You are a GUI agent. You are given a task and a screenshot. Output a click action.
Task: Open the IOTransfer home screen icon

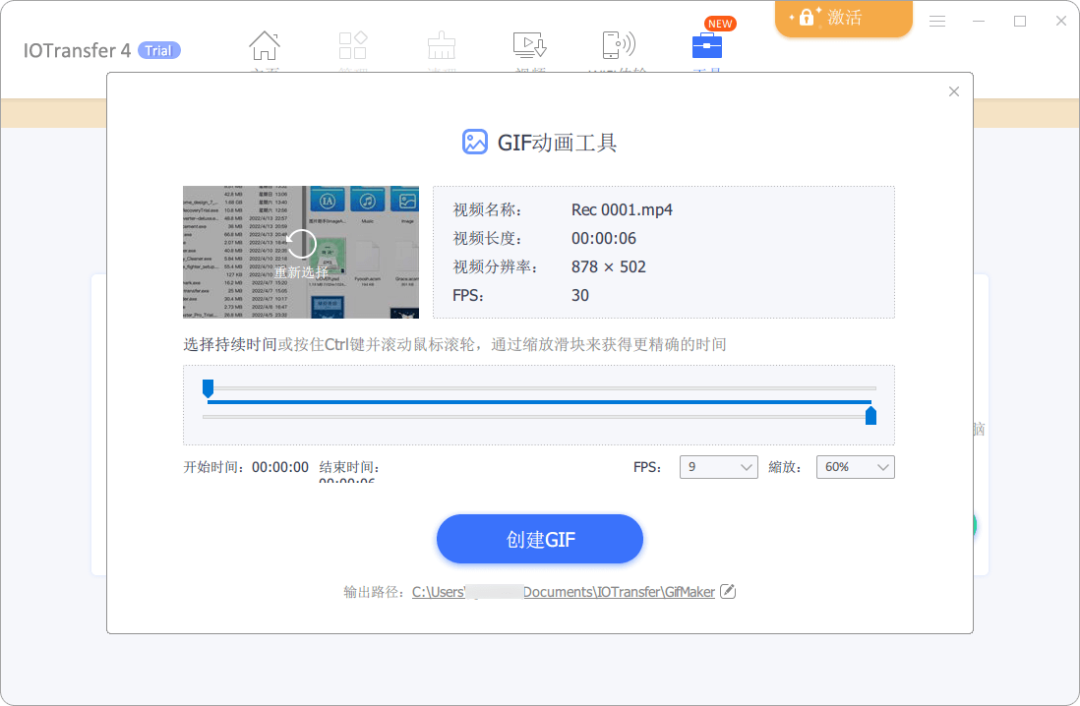[264, 46]
